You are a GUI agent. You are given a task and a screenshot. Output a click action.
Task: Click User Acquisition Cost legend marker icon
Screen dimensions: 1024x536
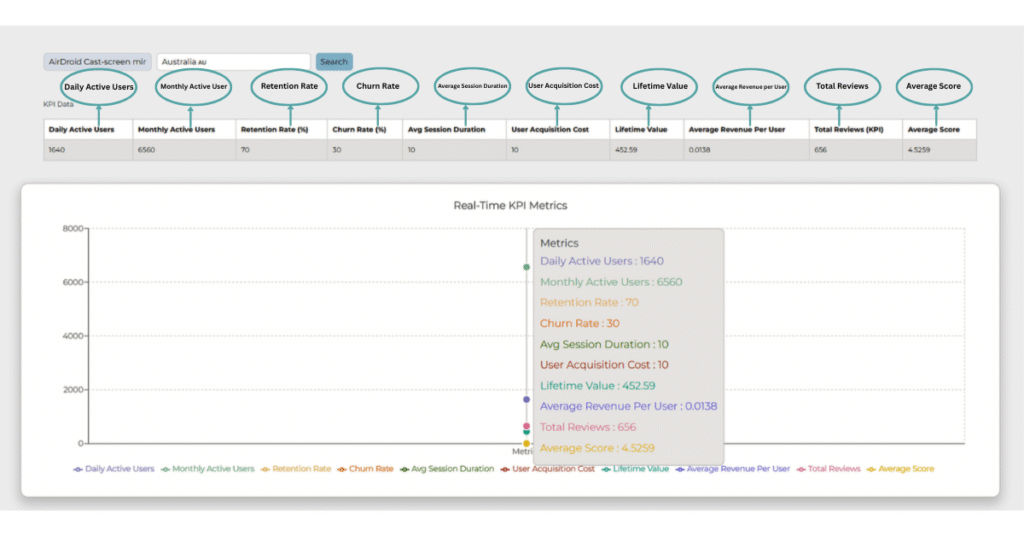coord(505,468)
